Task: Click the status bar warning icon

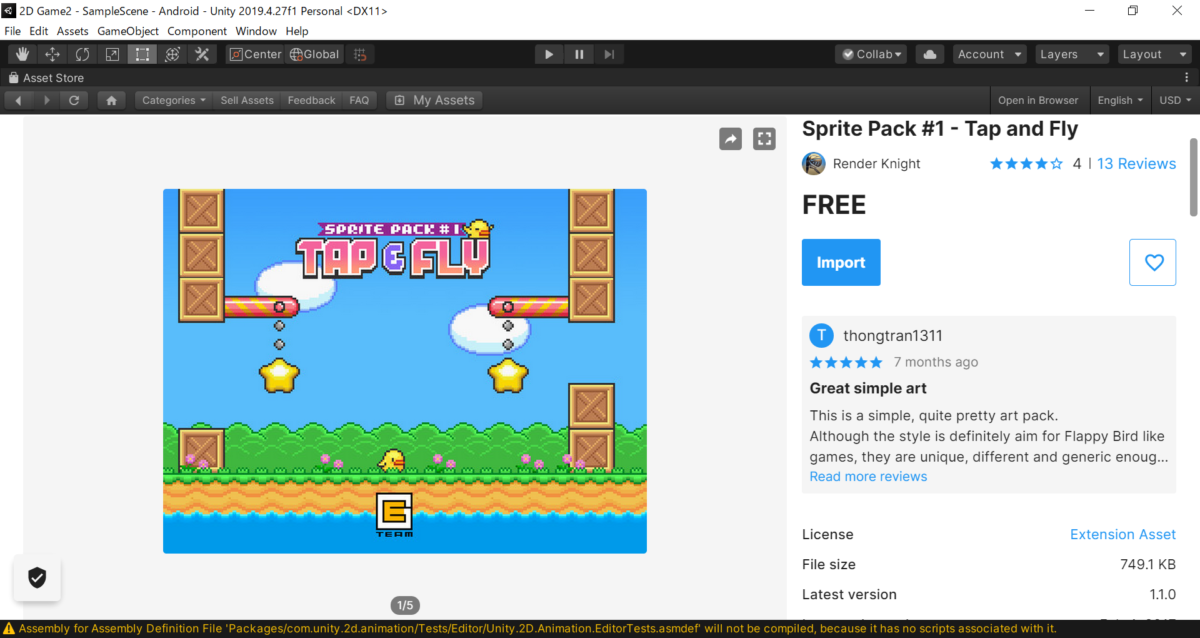Action: (9, 628)
